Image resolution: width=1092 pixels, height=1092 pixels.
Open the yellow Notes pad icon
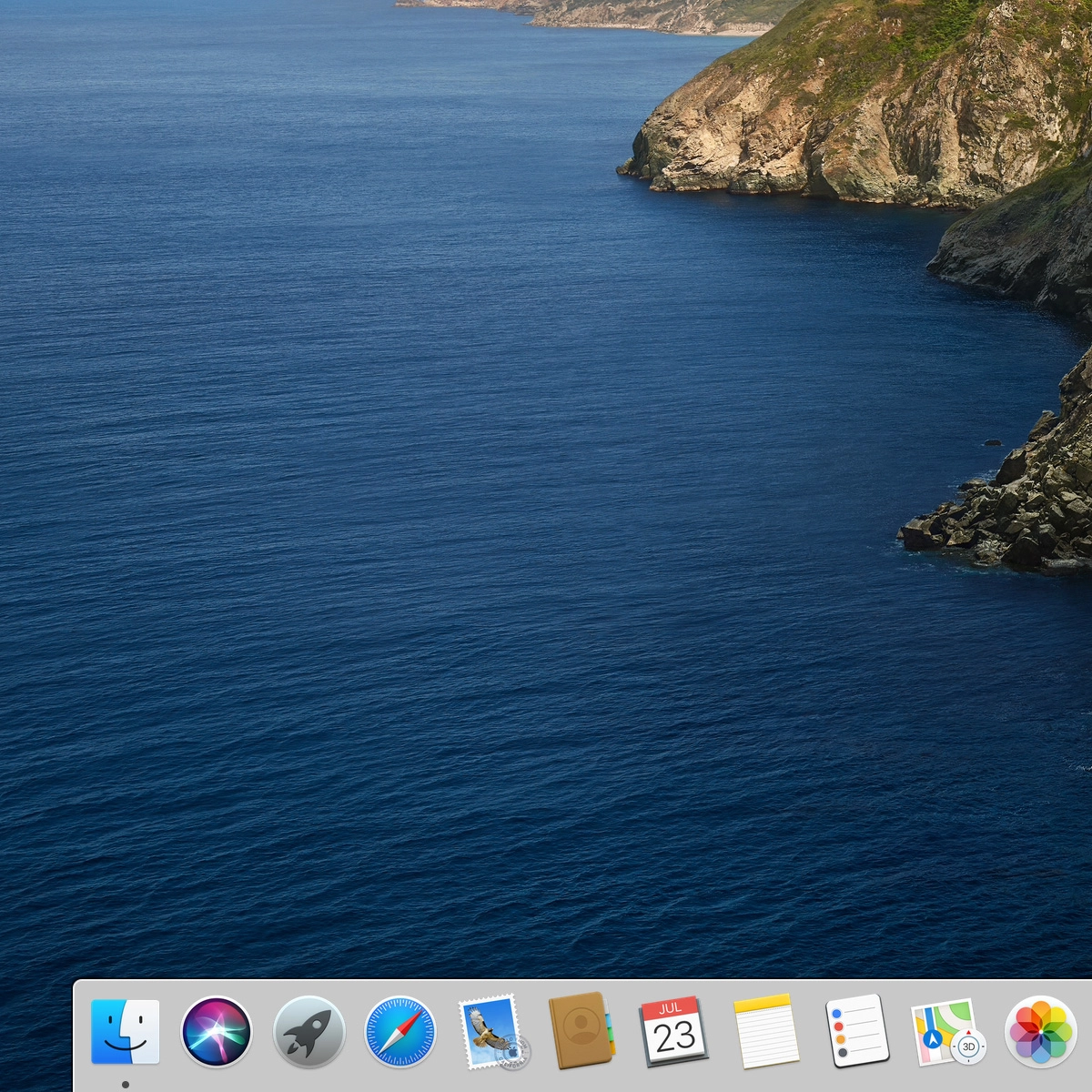click(765, 1032)
